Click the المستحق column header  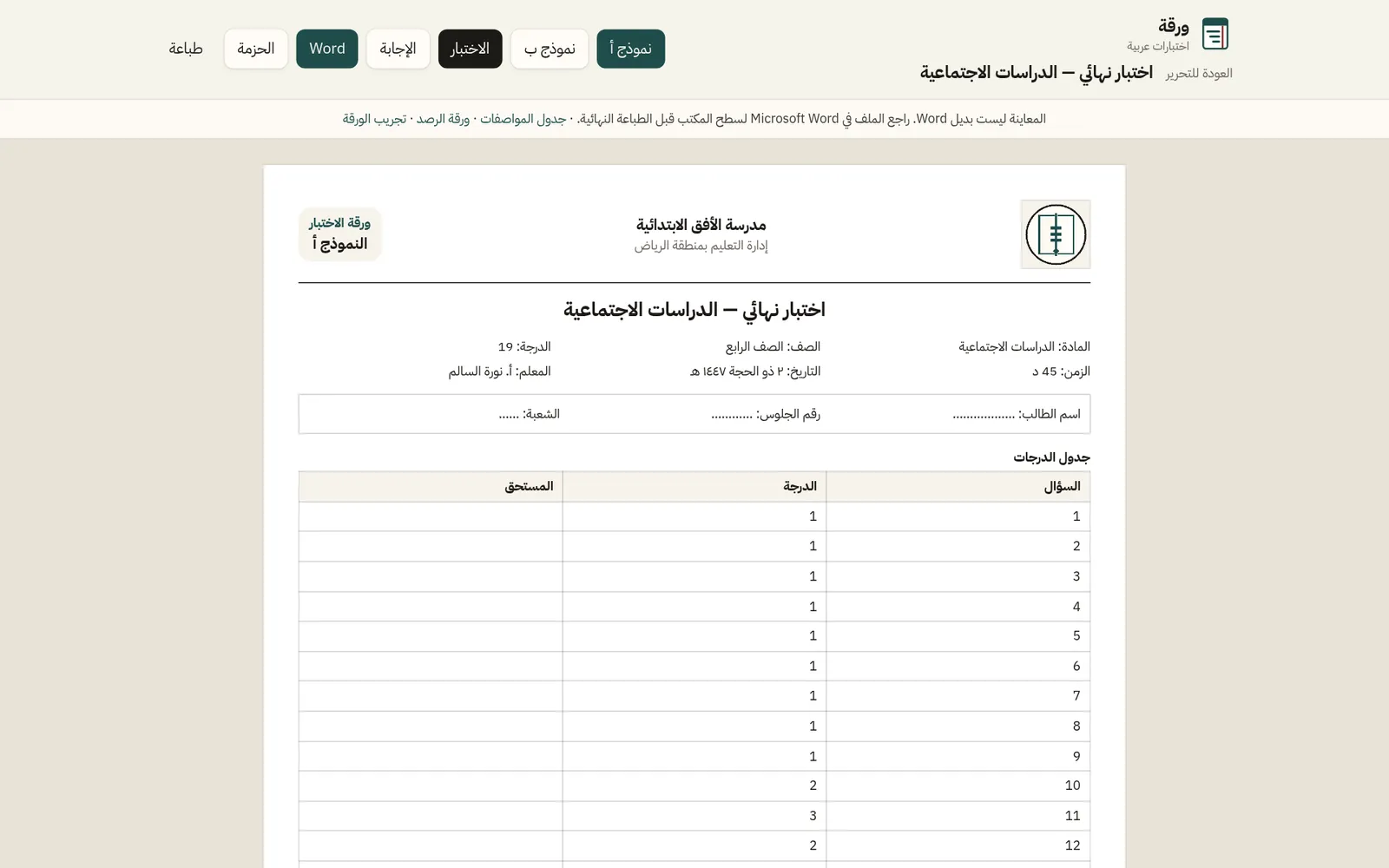pos(431,487)
